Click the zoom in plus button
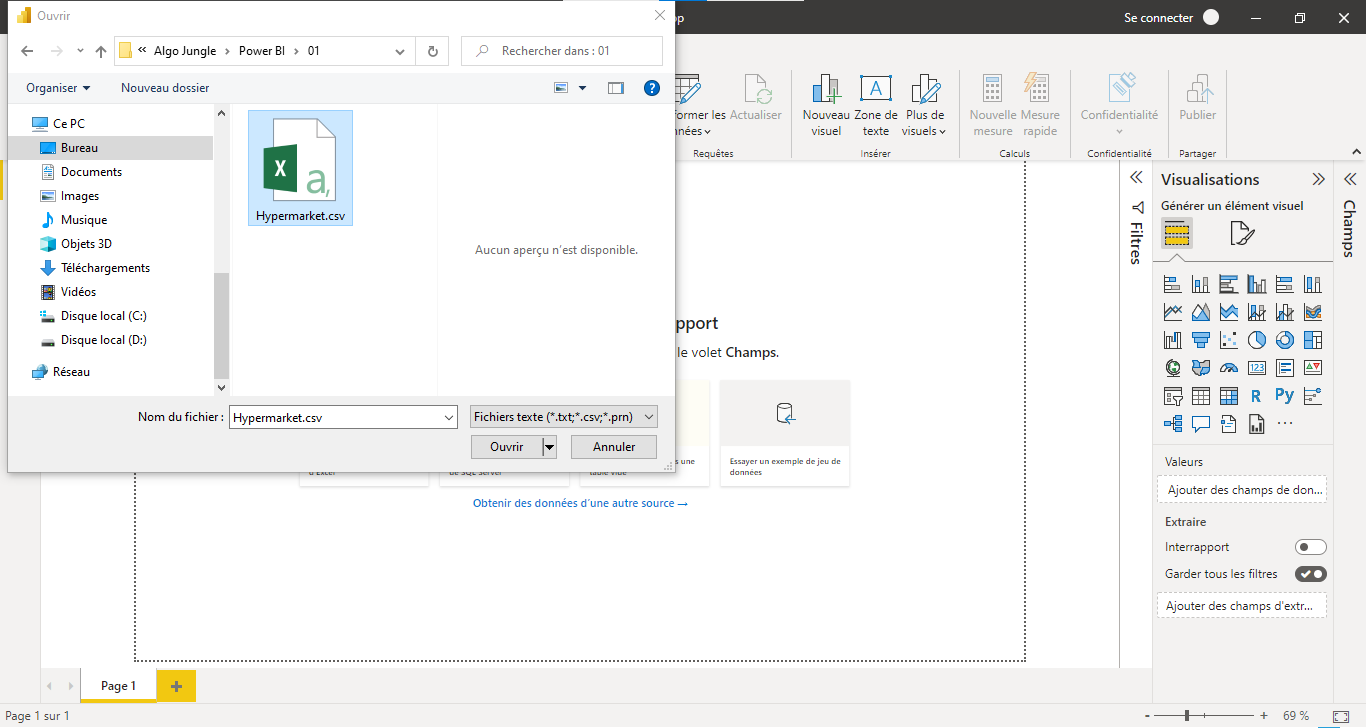 click(x=1264, y=716)
